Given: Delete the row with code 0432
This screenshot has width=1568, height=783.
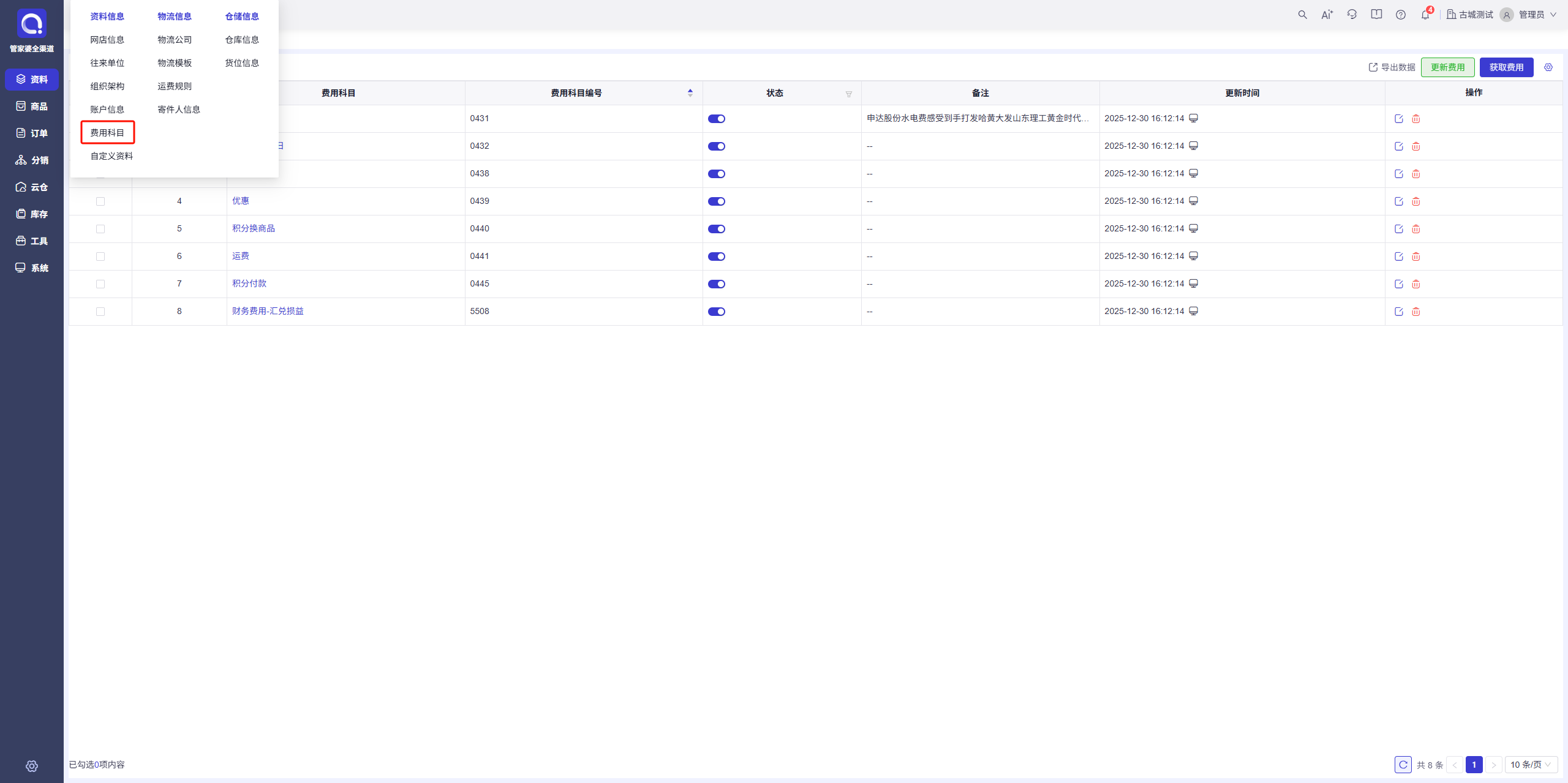Looking at the screenshot, I should (x=1416, y=146).
